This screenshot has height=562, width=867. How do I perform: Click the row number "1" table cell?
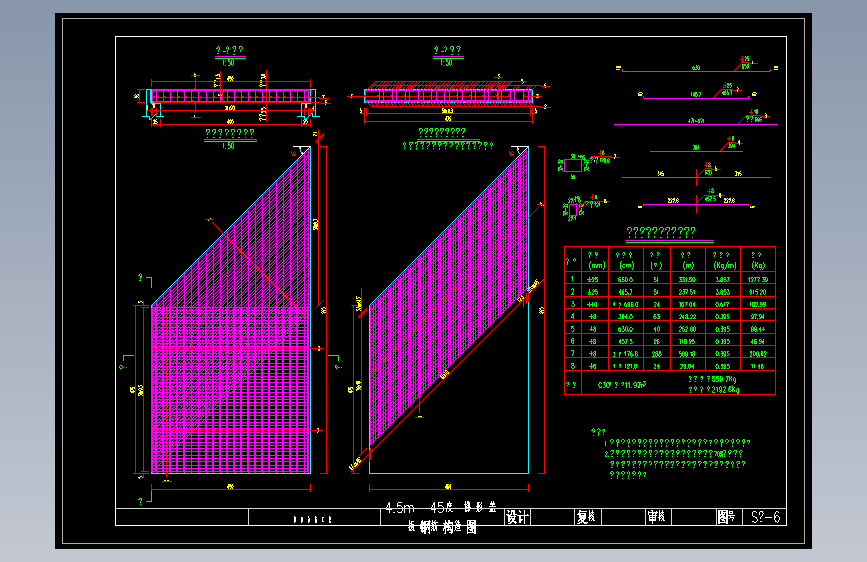572,279
